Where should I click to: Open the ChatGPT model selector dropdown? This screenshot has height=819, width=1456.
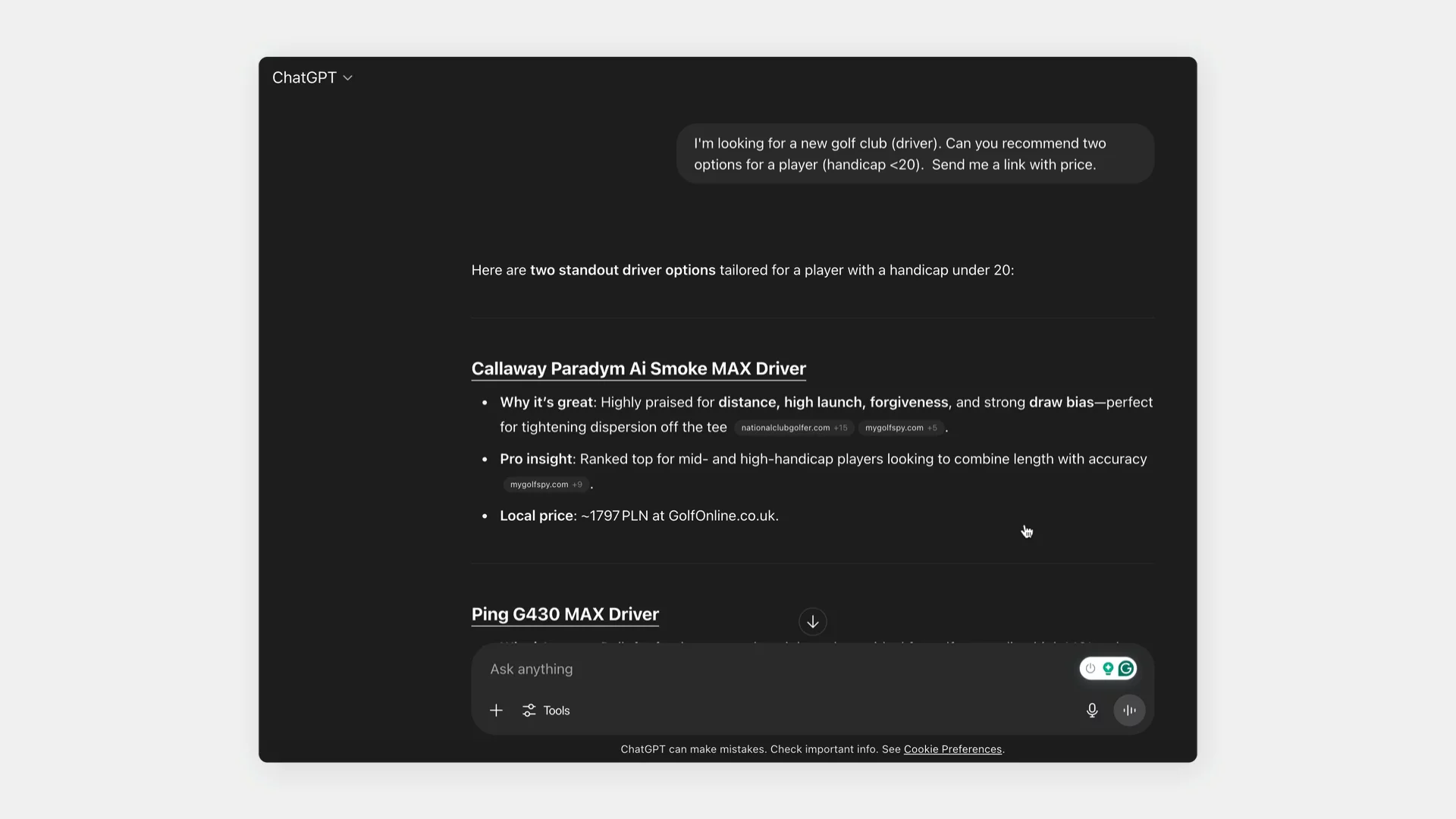tap(312, 78)
